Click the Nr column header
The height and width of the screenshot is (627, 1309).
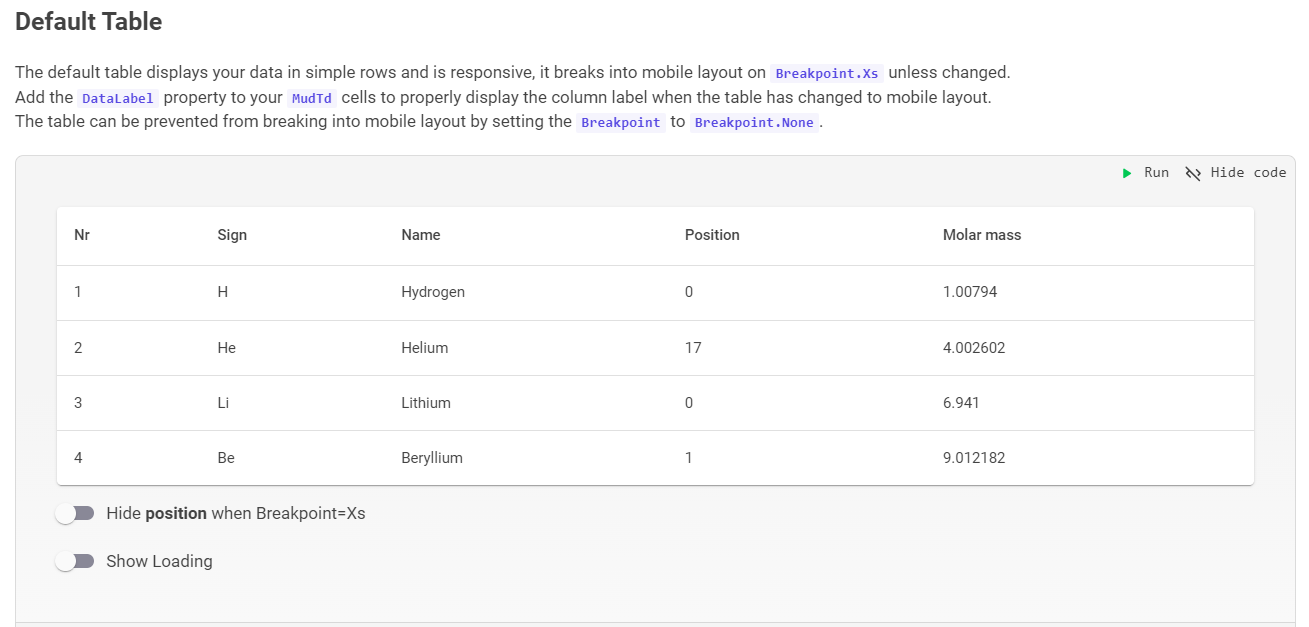pos(81,235)
